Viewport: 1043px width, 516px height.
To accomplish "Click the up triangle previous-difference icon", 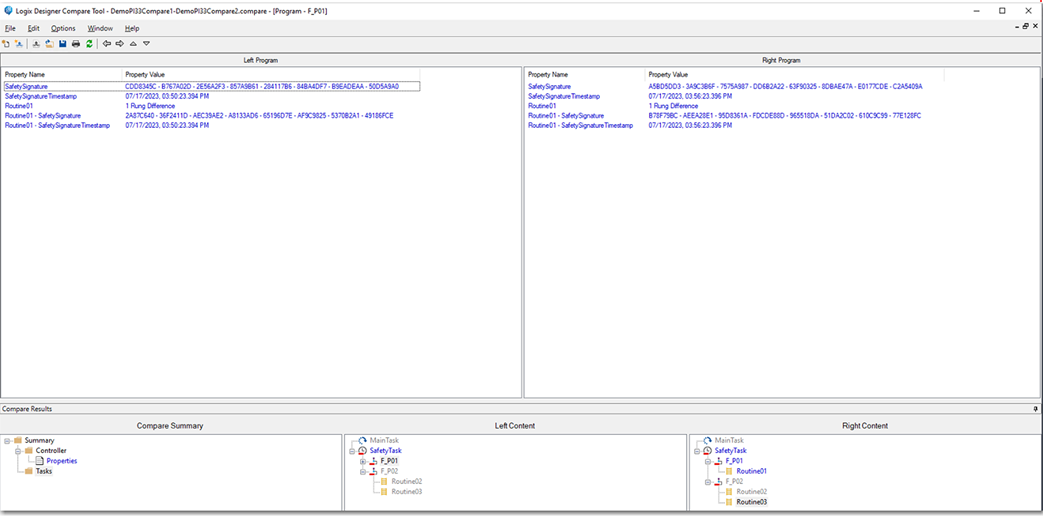I will click(x=133, y=44).
